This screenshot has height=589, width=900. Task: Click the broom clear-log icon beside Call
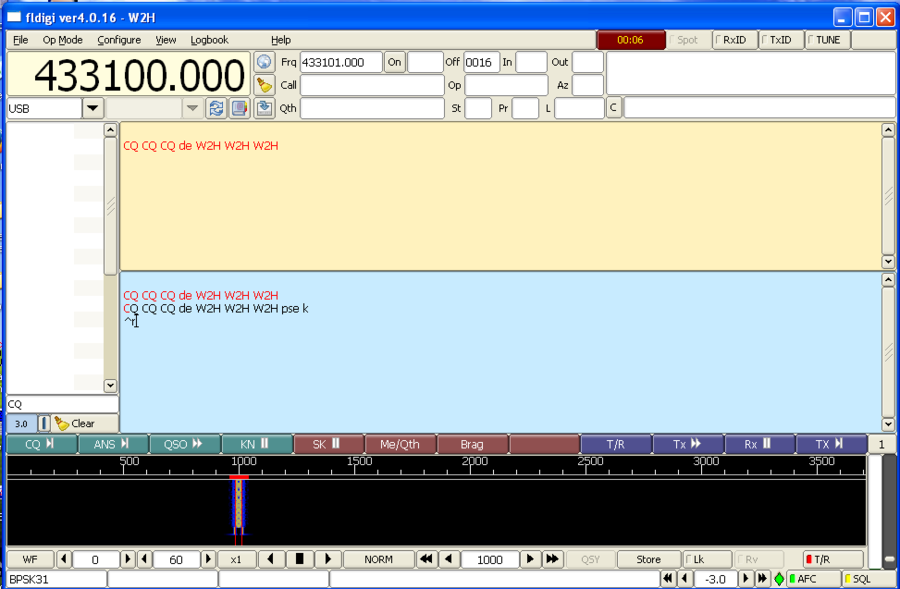click(264, 85)
